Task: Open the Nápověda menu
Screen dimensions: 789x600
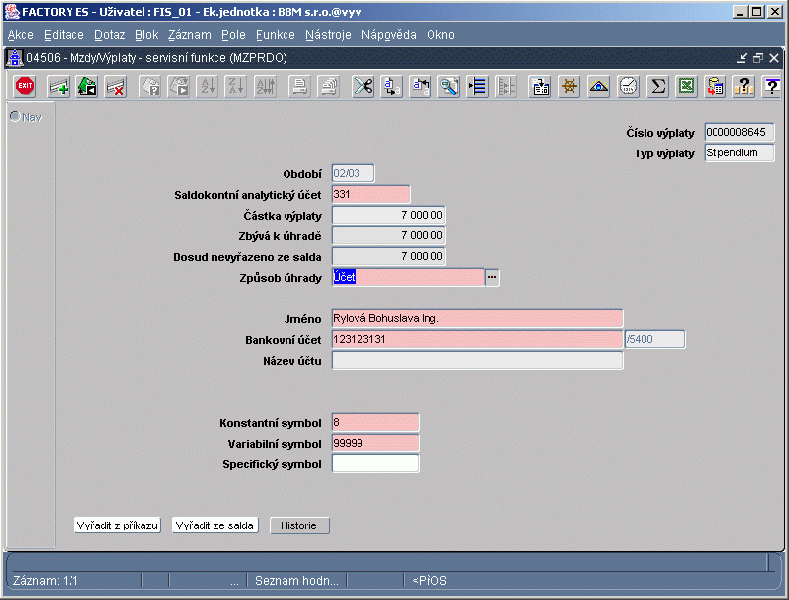Action: (388, 35)
